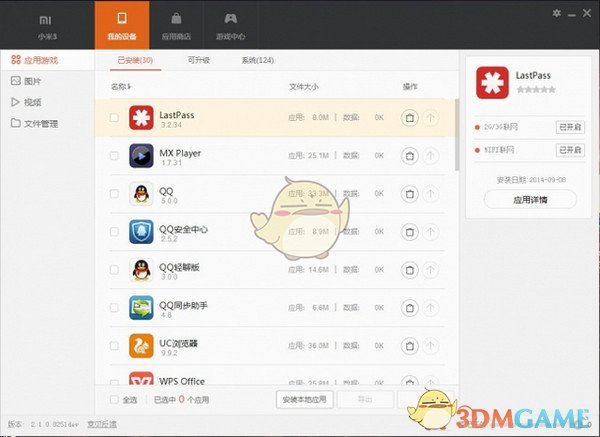The image size is (600, 437).
Task: Toggle WIFI联网 已开启 switch
Action: coord(570,150)
